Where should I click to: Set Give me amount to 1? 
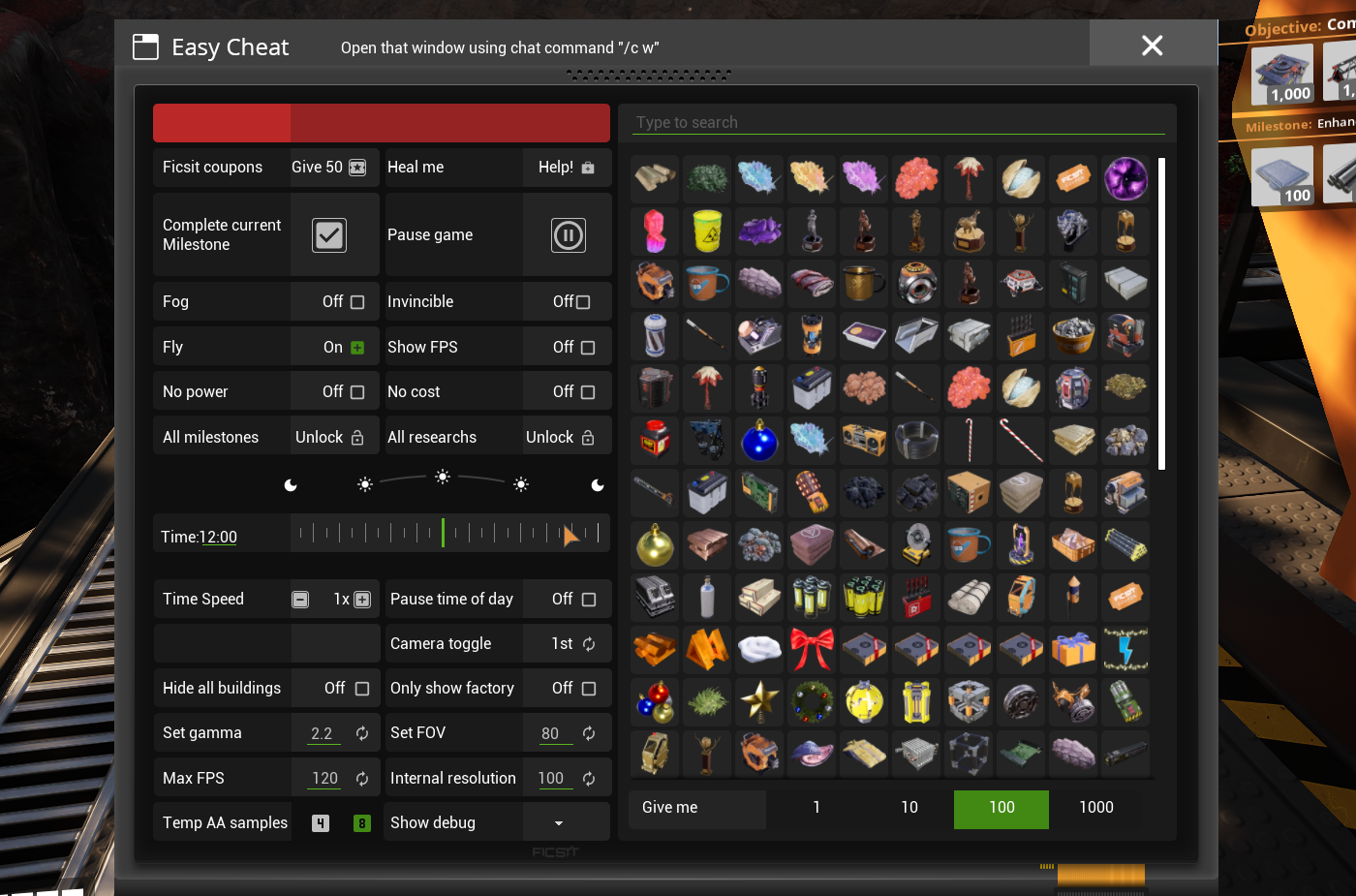(817, 808)
